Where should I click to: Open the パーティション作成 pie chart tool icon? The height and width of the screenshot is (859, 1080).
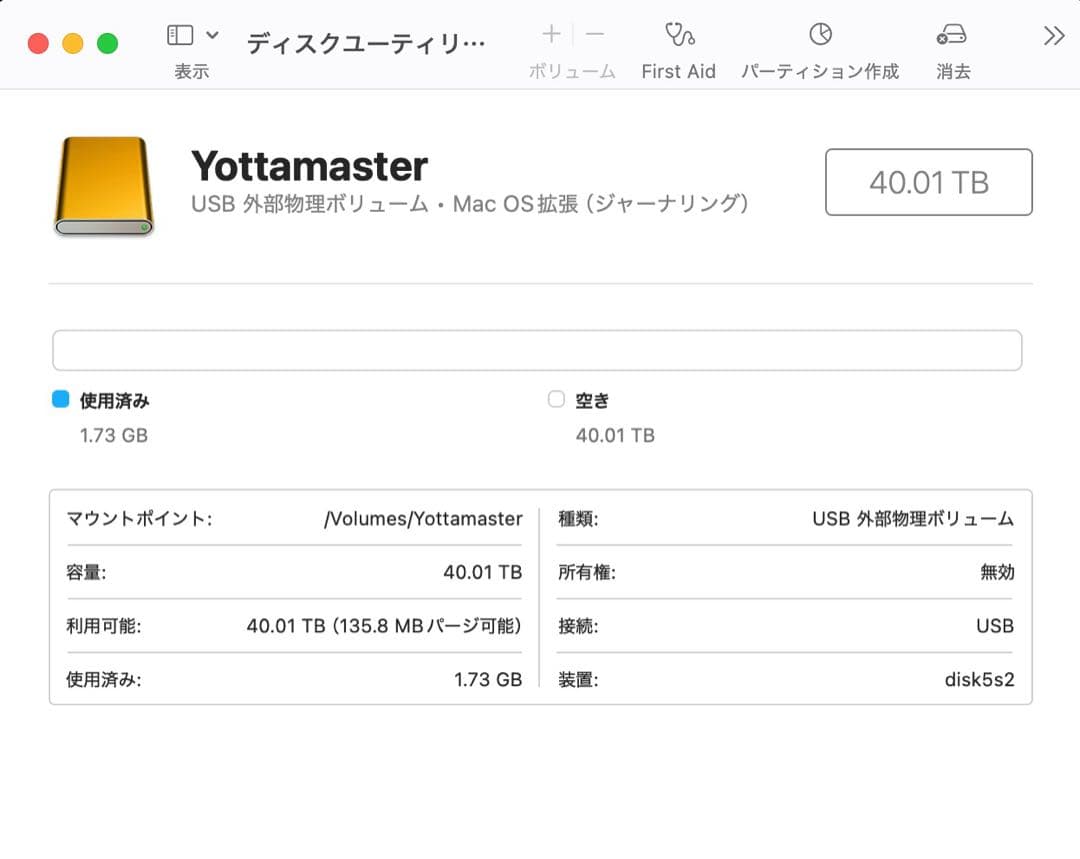(820, 35)
